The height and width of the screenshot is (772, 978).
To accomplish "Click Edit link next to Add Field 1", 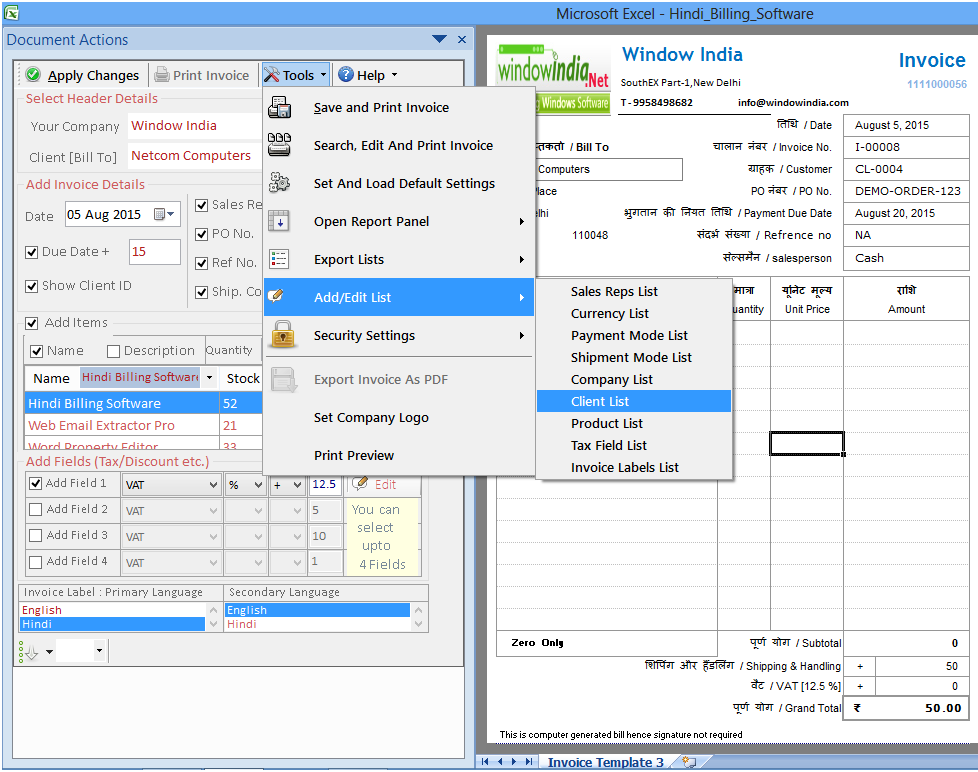I will coord(385,485).
